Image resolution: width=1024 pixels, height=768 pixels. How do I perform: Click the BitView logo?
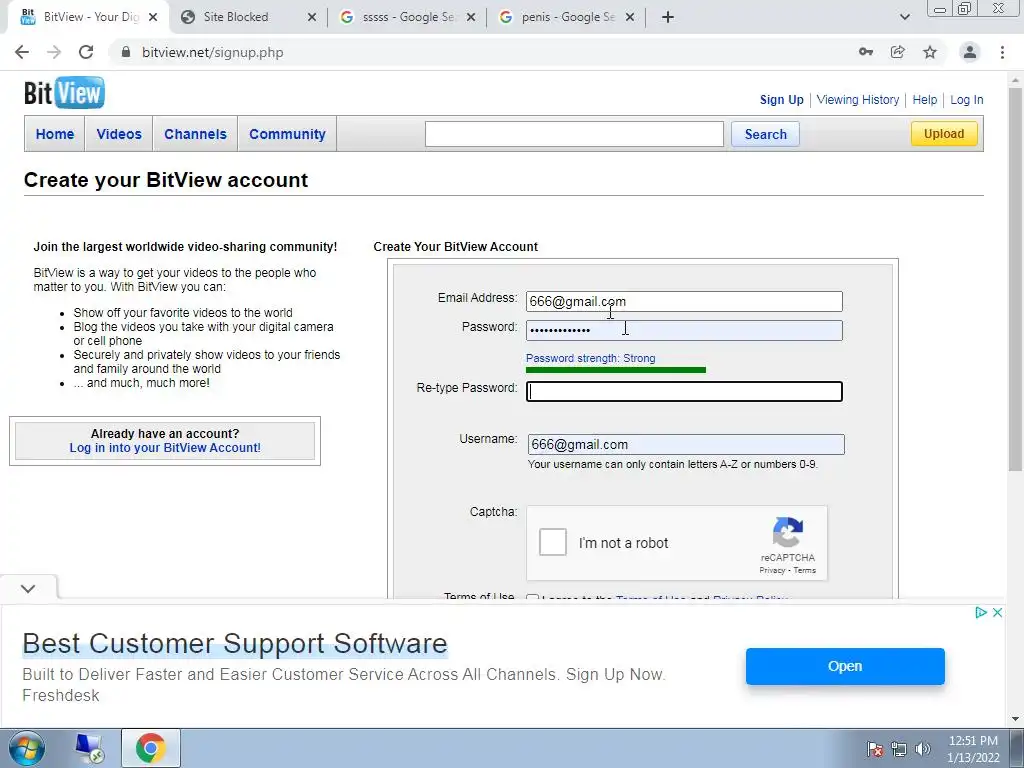[x=64, y=93]
